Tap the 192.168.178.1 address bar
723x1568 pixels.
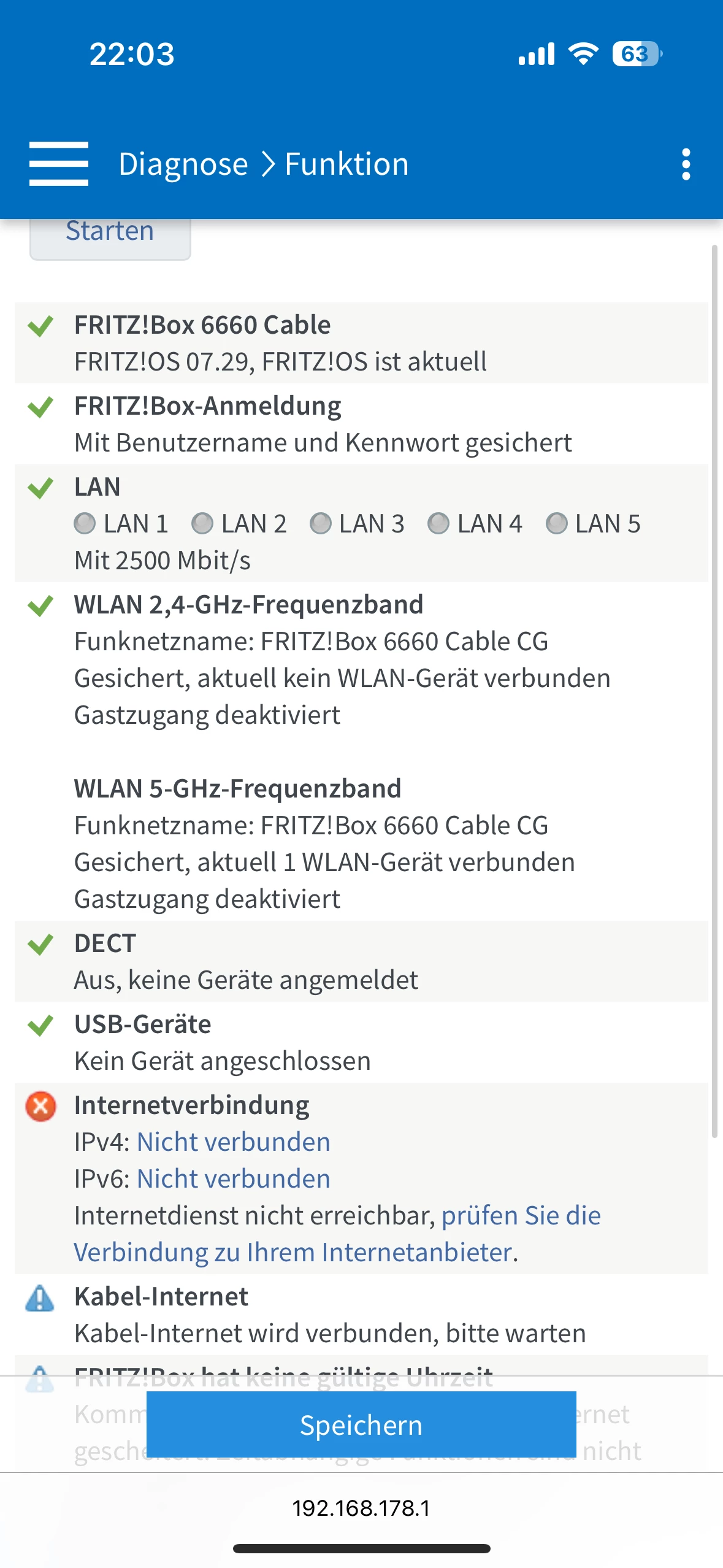coord(361,1508)
